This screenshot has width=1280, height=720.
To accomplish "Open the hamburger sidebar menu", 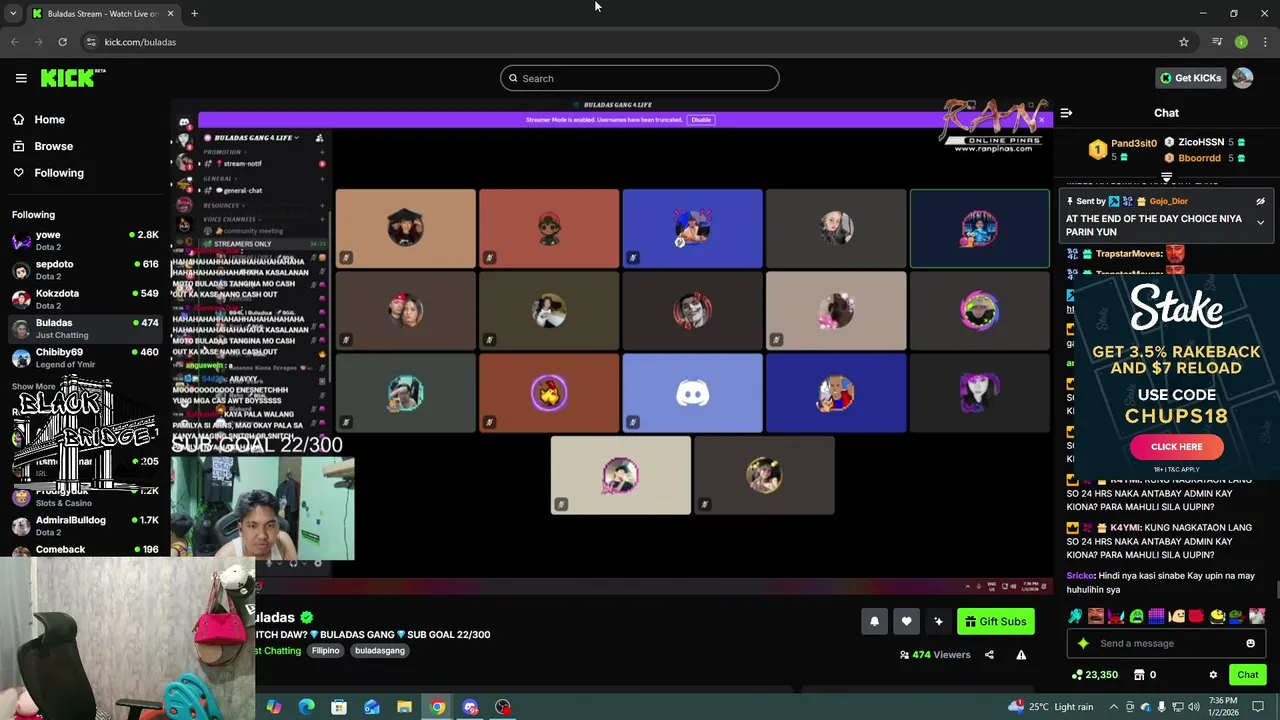I will point(21,78).
